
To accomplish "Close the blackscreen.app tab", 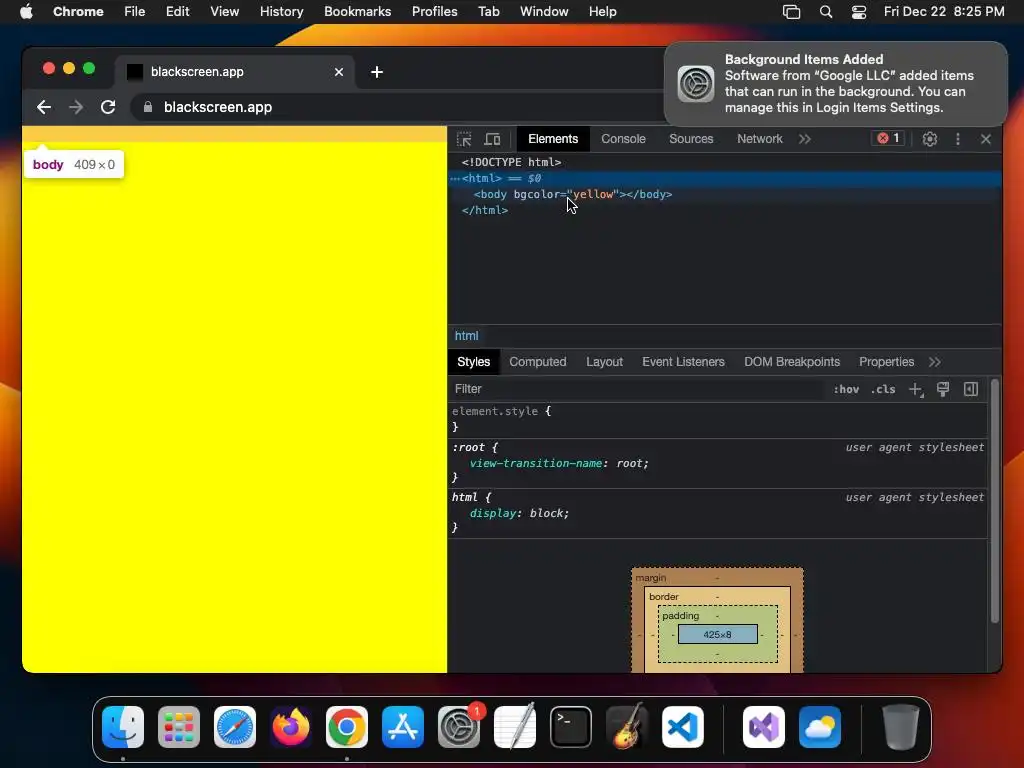I will pyautogui.click(x=338, y=72).
